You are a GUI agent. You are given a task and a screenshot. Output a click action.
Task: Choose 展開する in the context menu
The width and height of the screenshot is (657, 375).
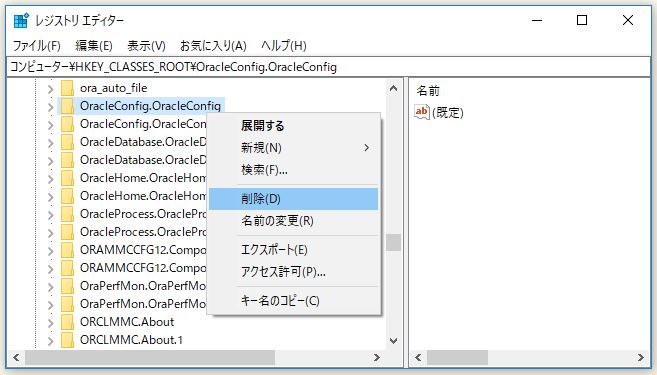point(293,126)
